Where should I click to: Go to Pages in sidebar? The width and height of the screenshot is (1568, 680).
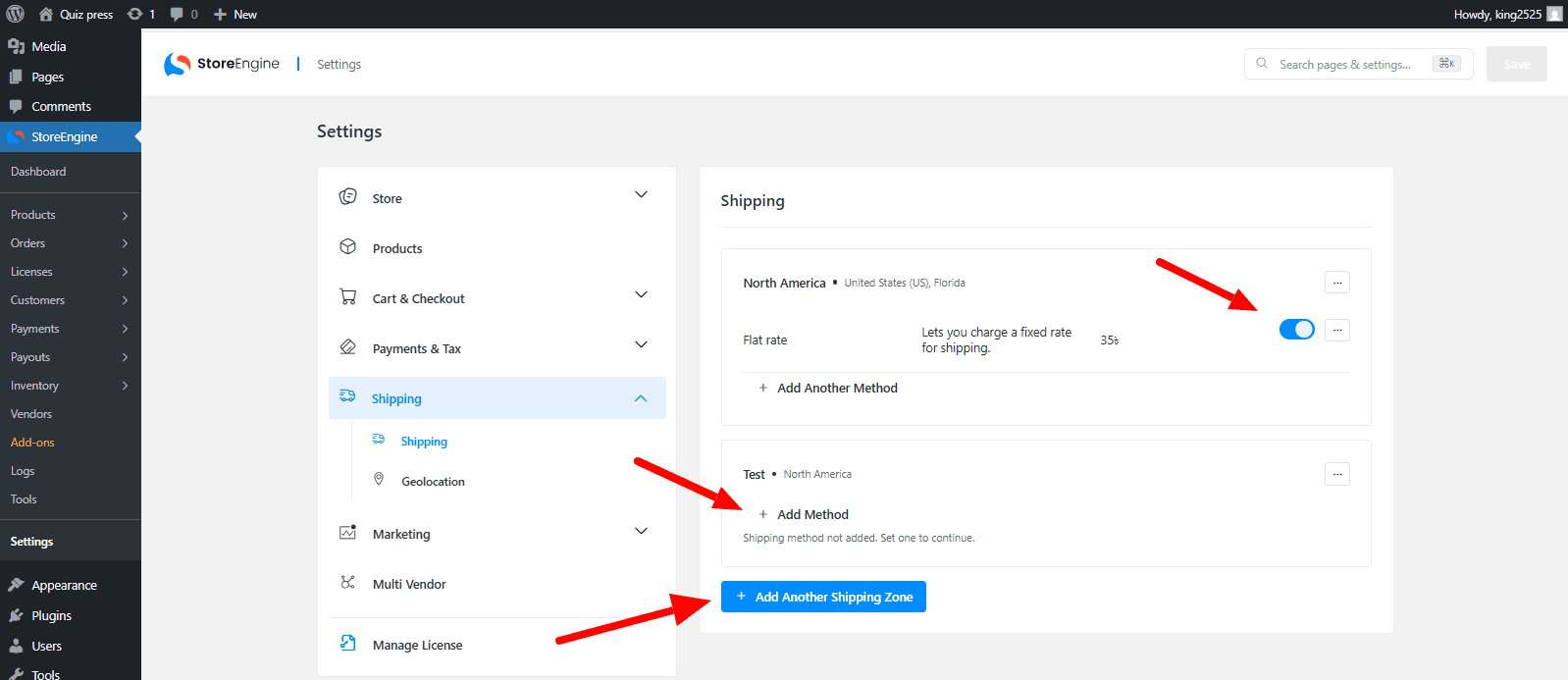(71, 77)
